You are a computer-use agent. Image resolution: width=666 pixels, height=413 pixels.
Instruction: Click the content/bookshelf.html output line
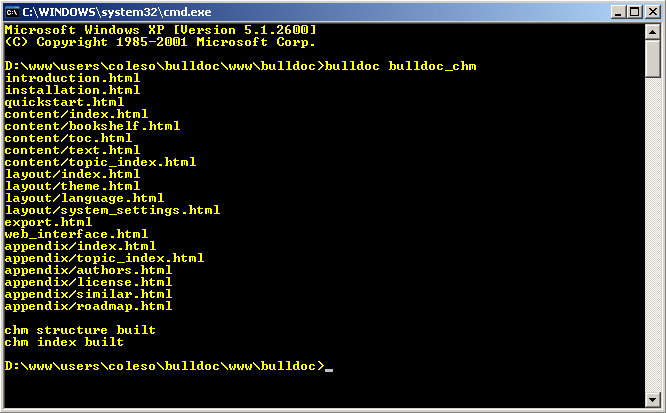[x=92, y=126]
